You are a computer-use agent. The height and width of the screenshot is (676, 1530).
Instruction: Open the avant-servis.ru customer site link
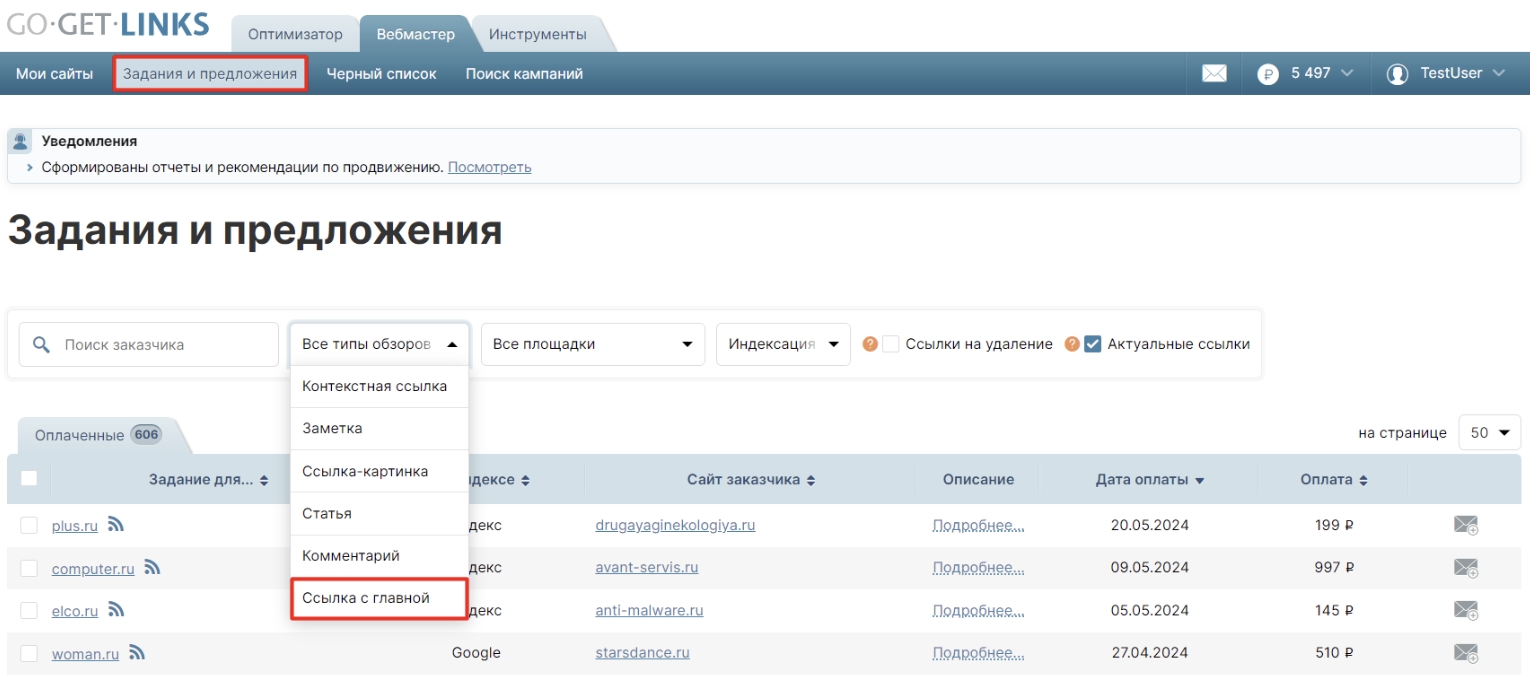(x=646, y=567)
